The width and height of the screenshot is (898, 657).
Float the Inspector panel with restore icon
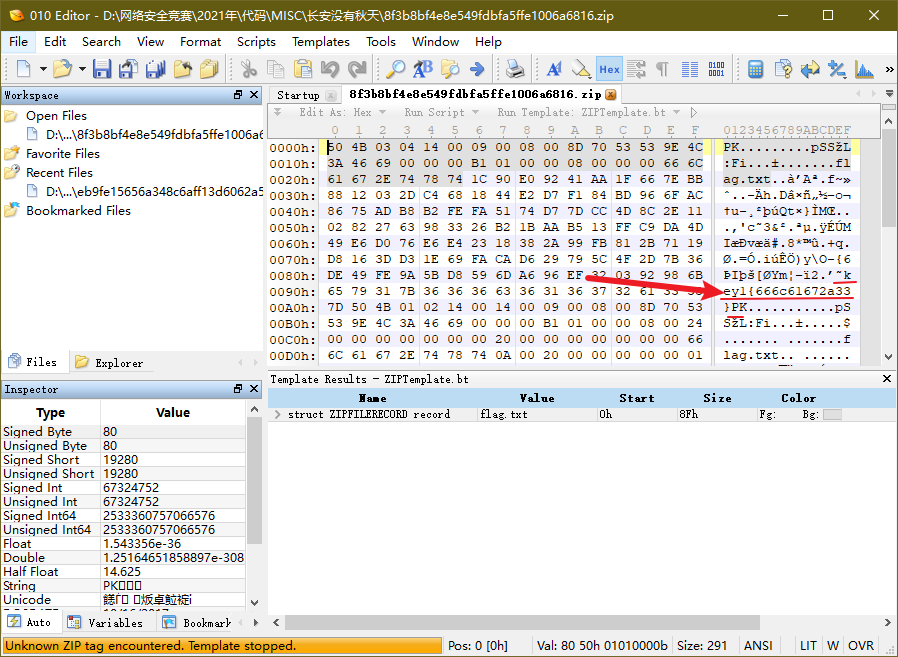(238, 389)
